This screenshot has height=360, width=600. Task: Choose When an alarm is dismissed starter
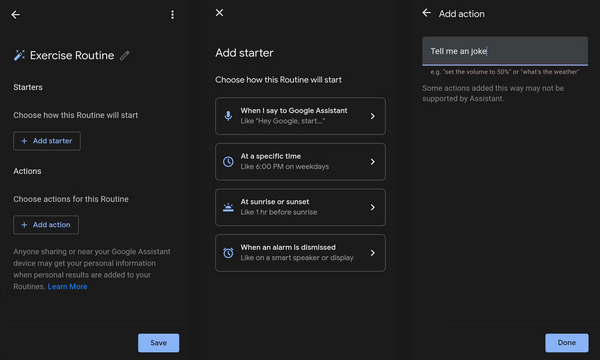pyautogui.click(x=300, y=253)
